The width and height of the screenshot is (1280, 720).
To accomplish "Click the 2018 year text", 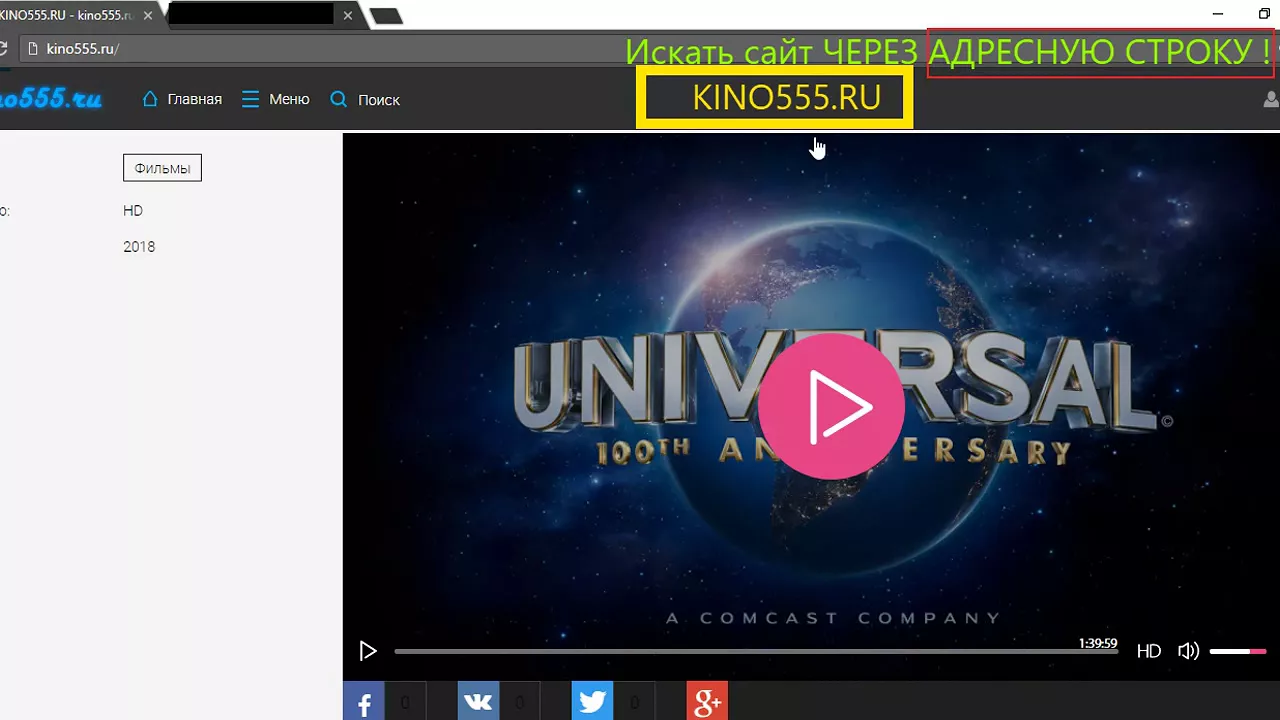I will coord(139,246).
